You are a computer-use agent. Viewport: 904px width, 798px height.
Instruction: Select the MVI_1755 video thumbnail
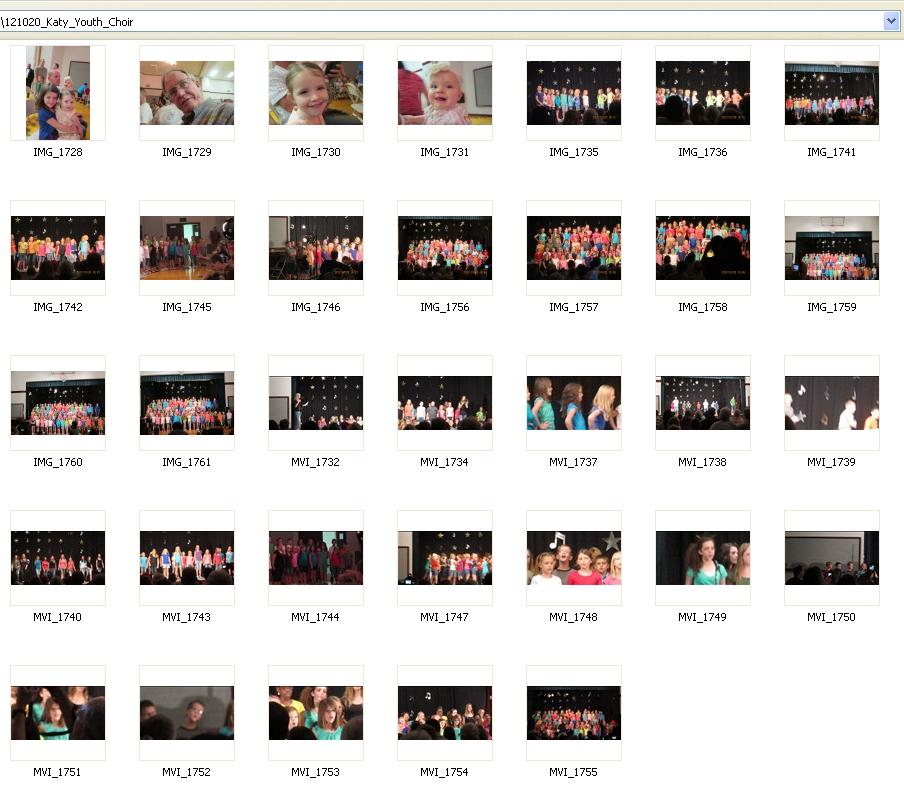click(574, 713)
